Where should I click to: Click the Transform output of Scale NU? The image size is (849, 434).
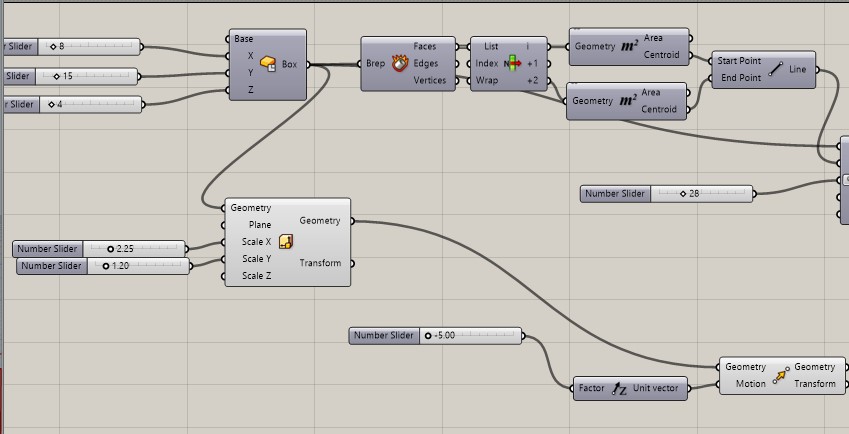(x=321, y=263)
